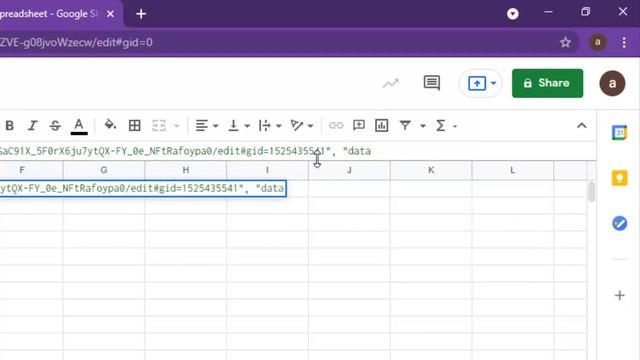
Task: Open Google Keep side panel
Action: click(x=620, y=178)
